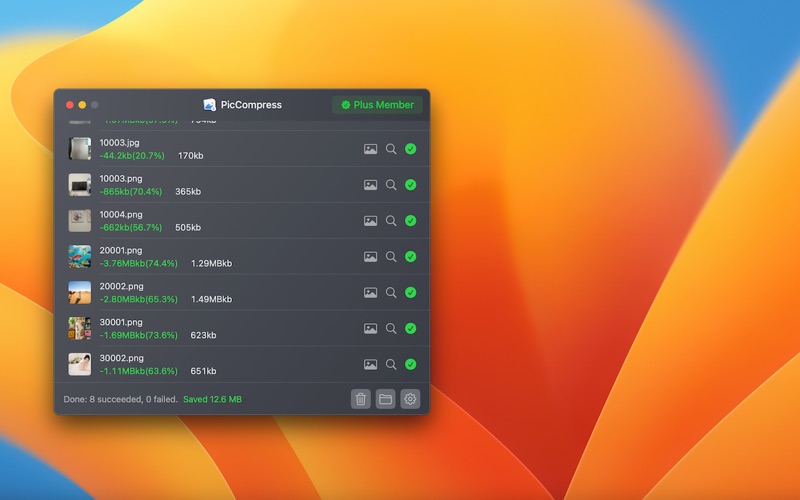800x500 pixels.
Task: Click resulting size 1.49MBkb
Action: point(211,299)
